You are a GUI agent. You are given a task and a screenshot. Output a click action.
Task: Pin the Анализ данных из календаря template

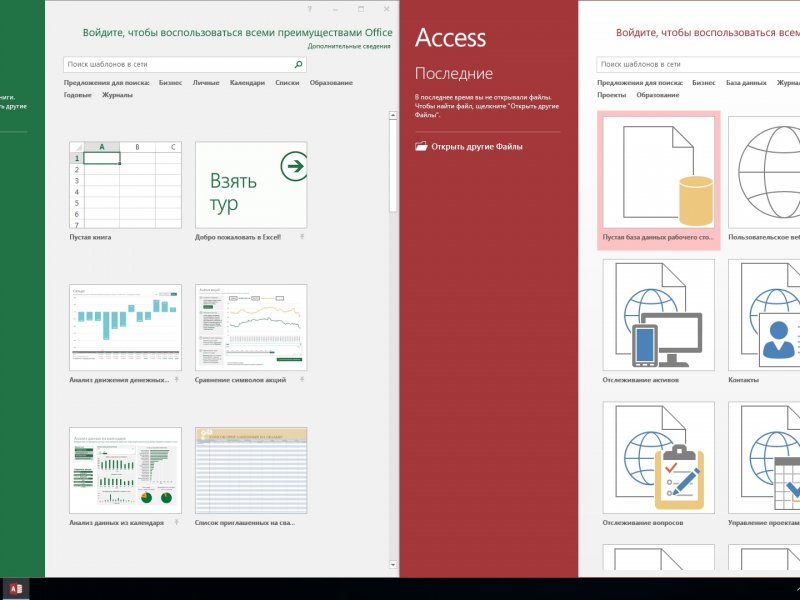pos(177,522)
